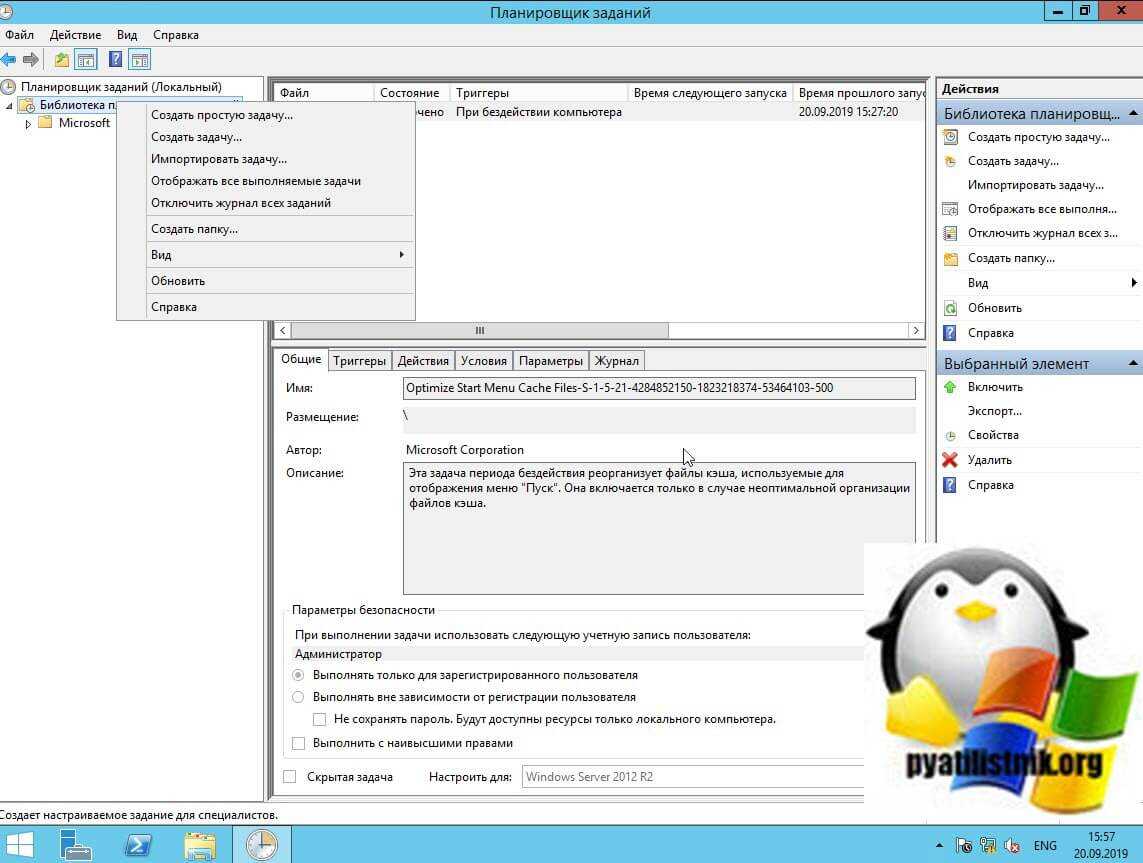Click Экспорт... in the actions panel
The width and height of the screenshot is (1143, 863).
coord(994,411)
